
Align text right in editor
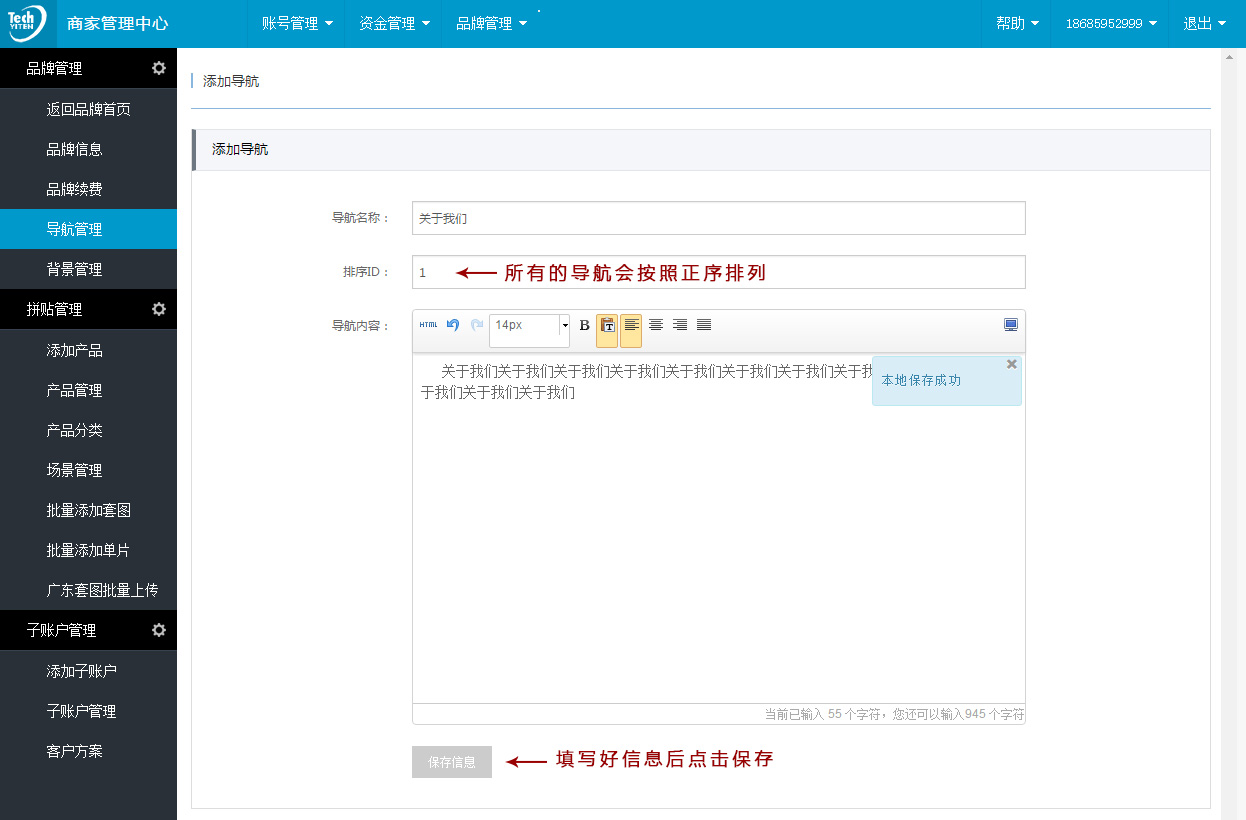click(680, 325)
